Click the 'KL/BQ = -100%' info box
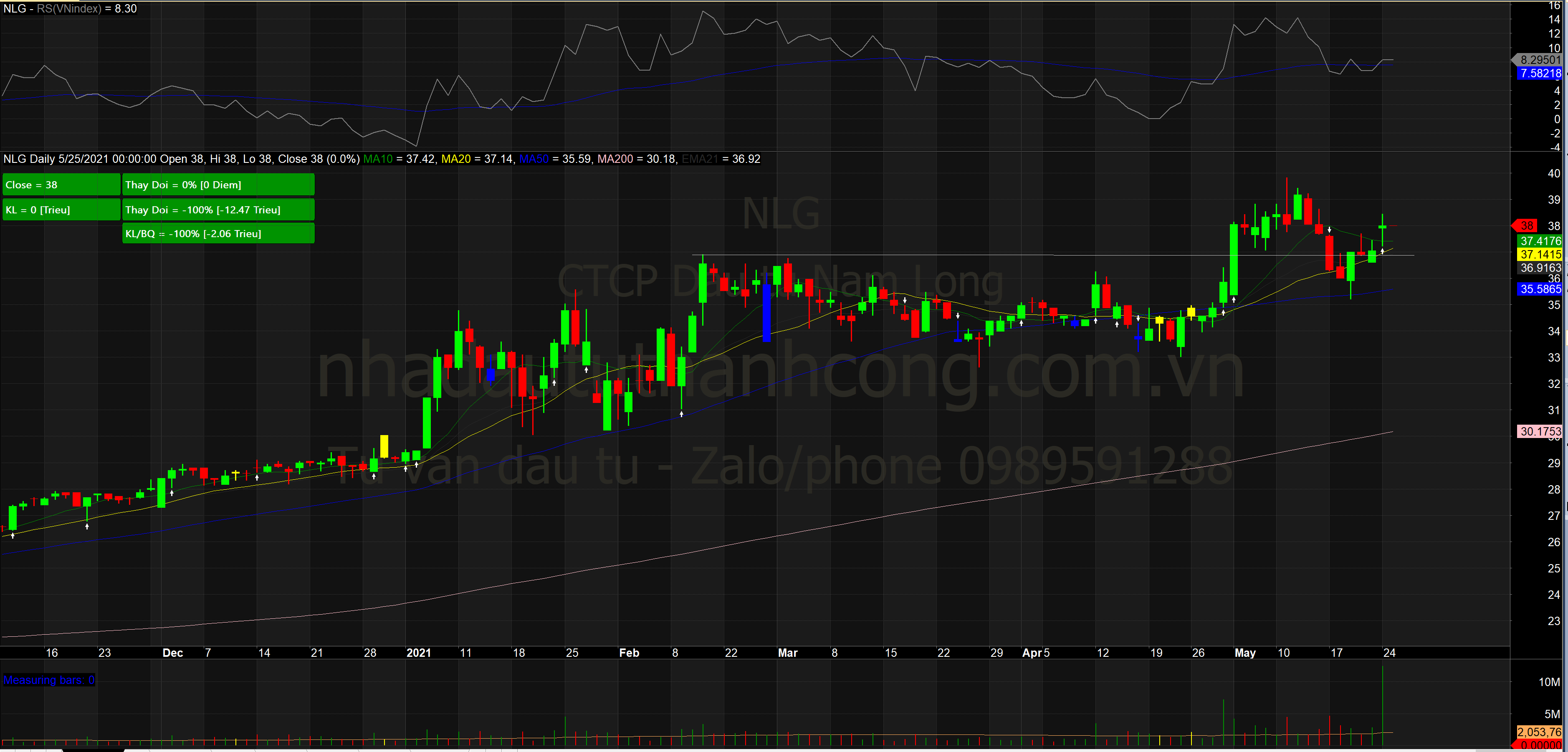 [218, 234]
